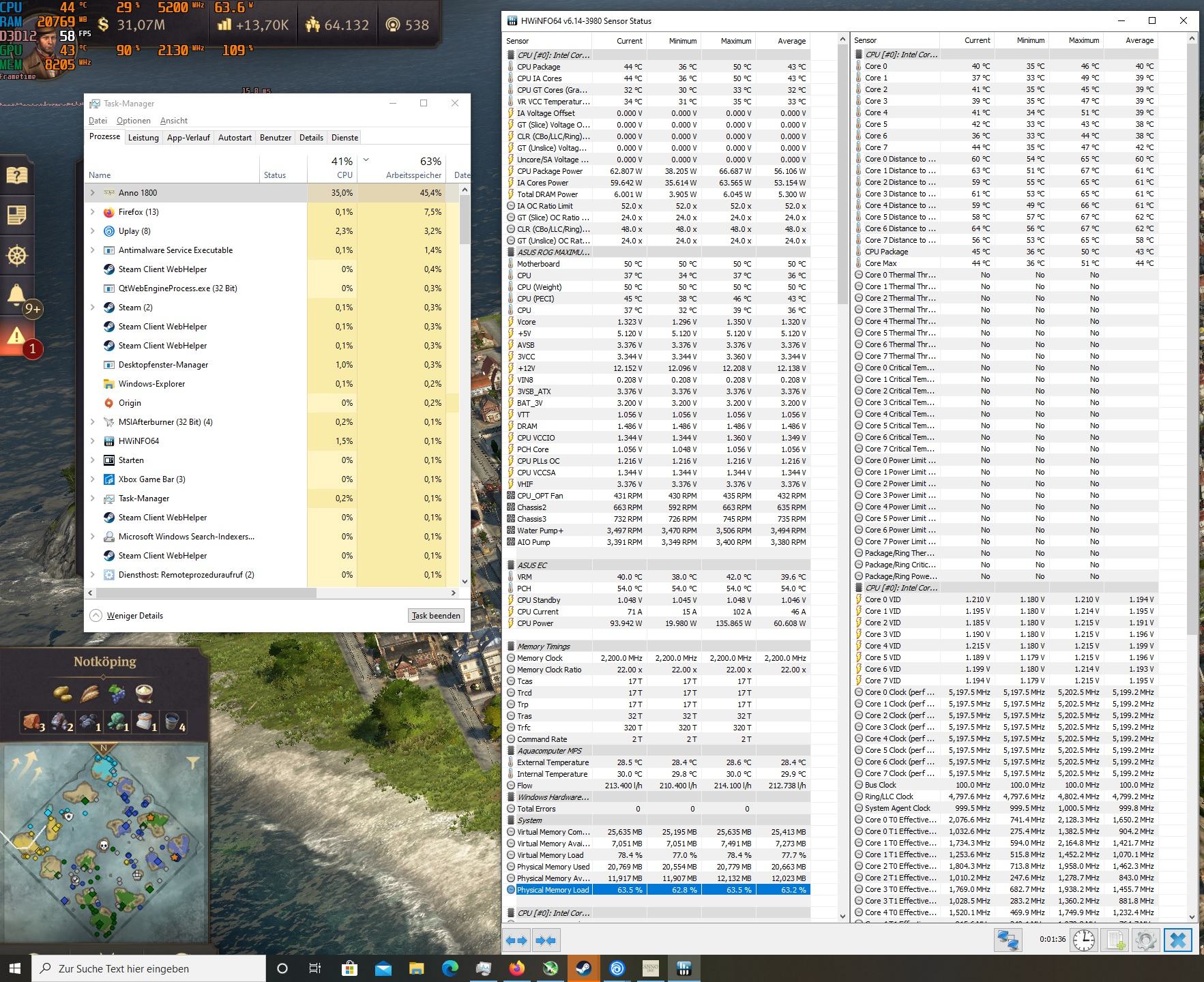Open the Datei menu in Task-Manager
The height and width of the screenshot is (982, 1204).
click(x=98, y=121)
